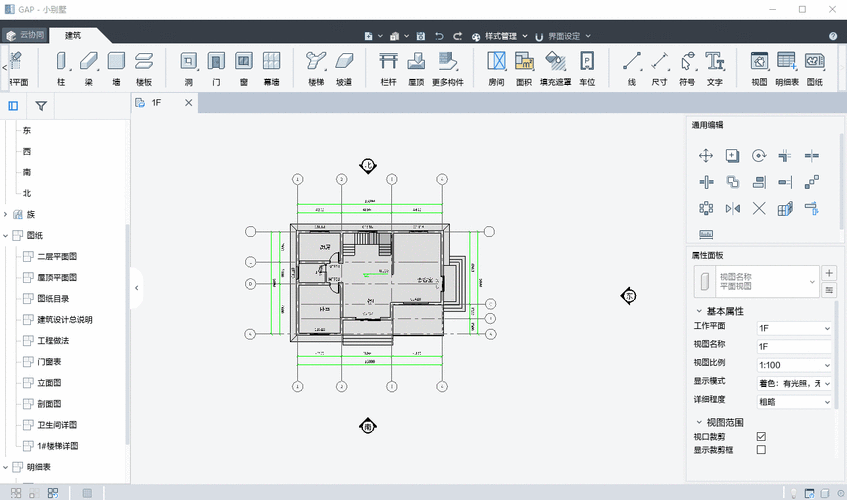Image resolution: width=847 pixels, height=500 pixels.
Task: Select the 门 (door) tool
Action: pos(215,66)
